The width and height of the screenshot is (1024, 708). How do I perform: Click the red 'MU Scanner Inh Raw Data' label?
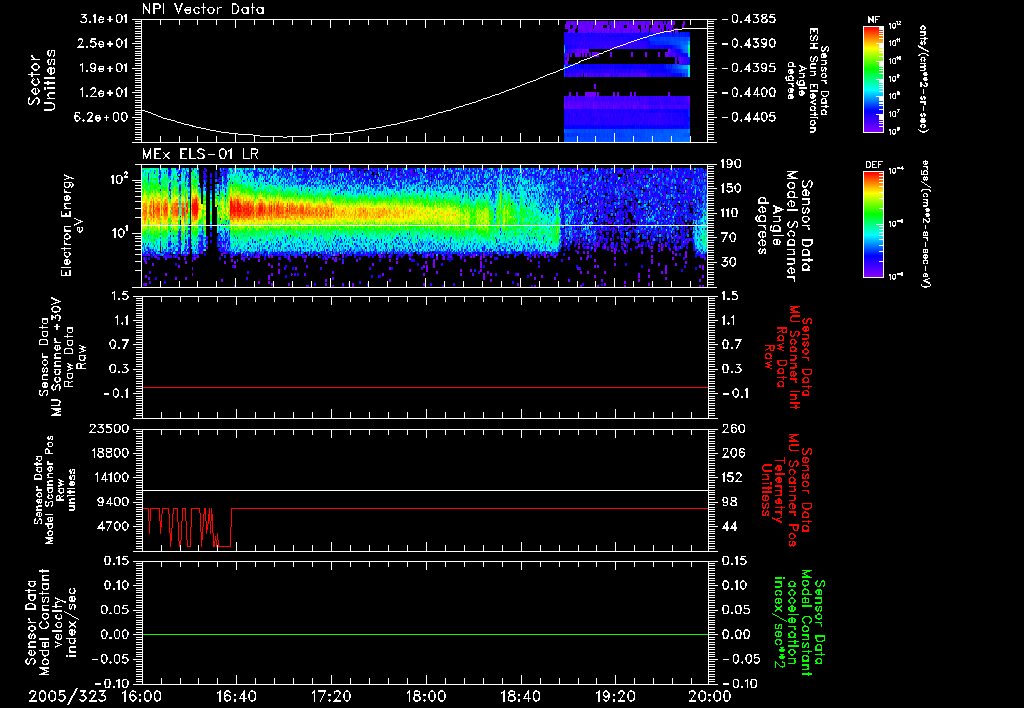pos(788,357)
